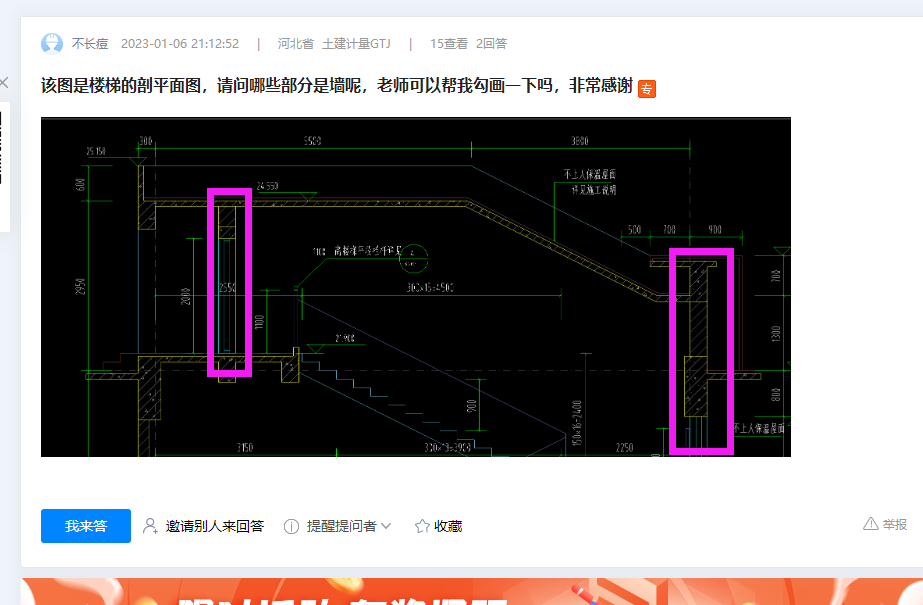This screenshot has width=923, height=605.
Task: Click the user avatar of 不长痘
Action: click(x=52, y=44)
